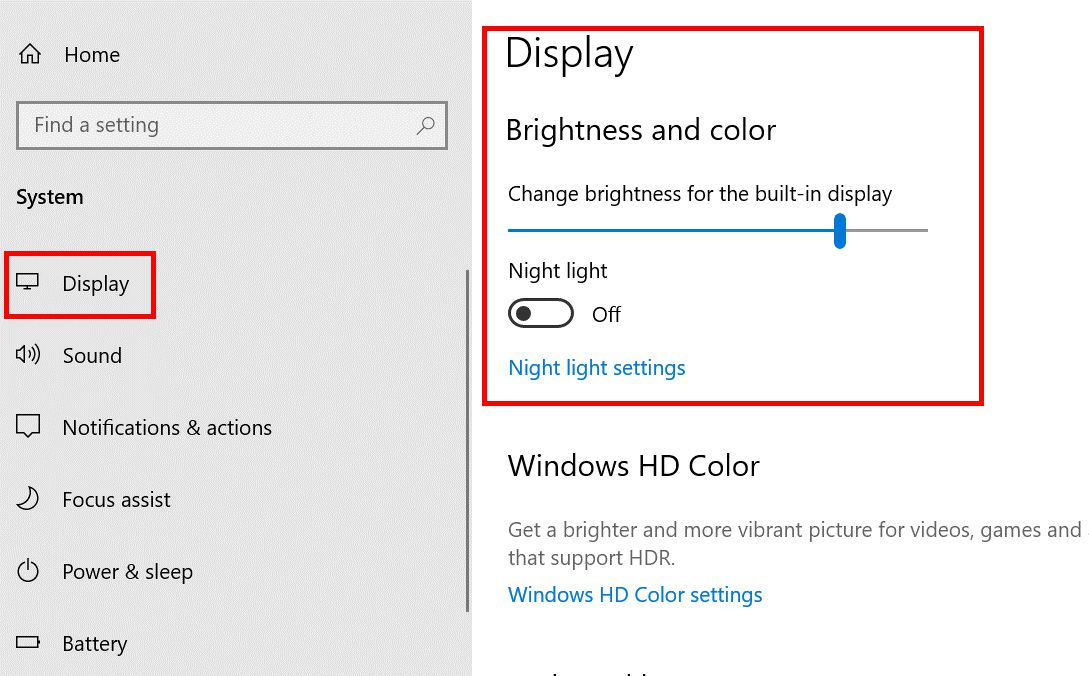
Task: Navigate to the Home settings page
Action: click(92, 55)
